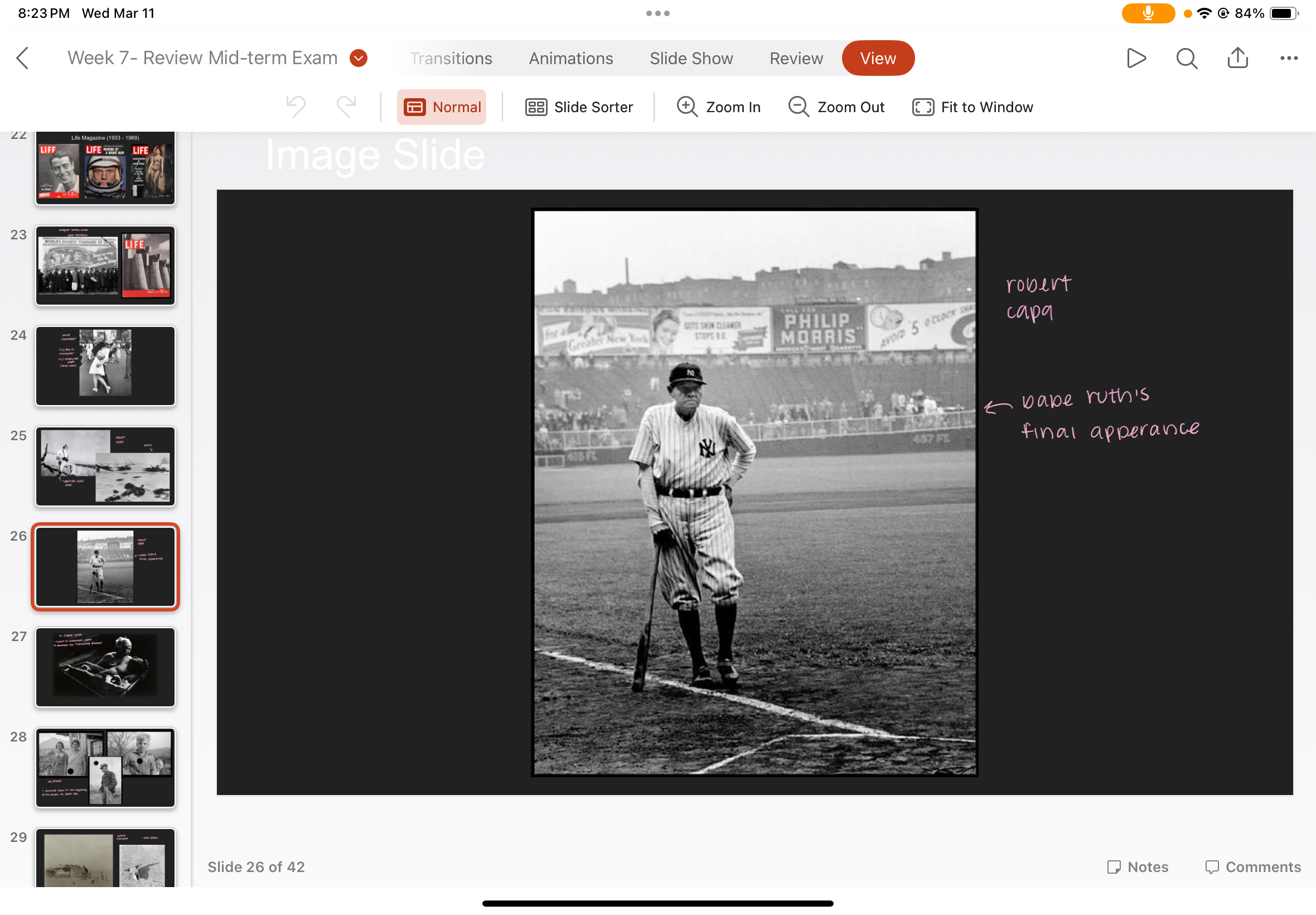Start slideshow with the play icon
This screenshot has width=1316, height=915.
pos(1135,58)
